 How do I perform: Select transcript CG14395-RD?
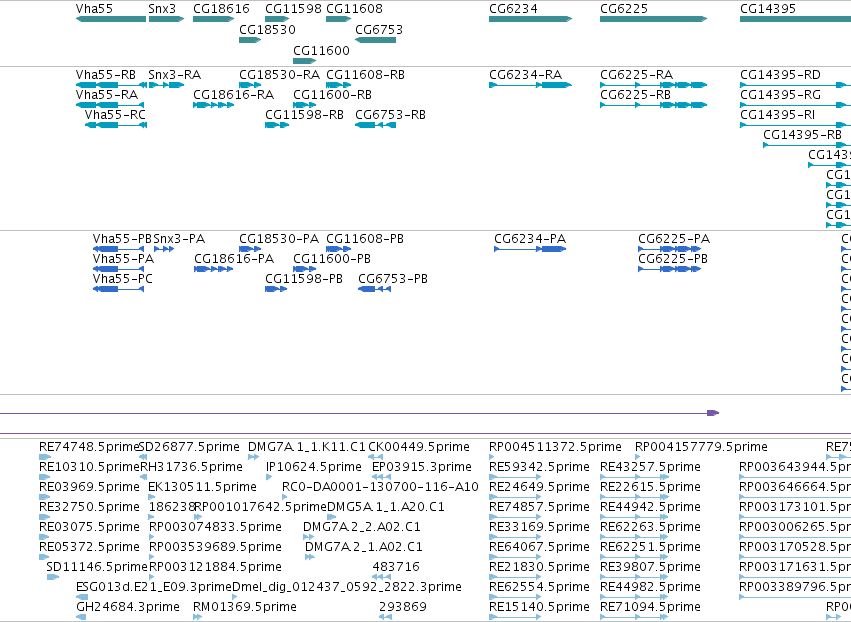point(780,75)
